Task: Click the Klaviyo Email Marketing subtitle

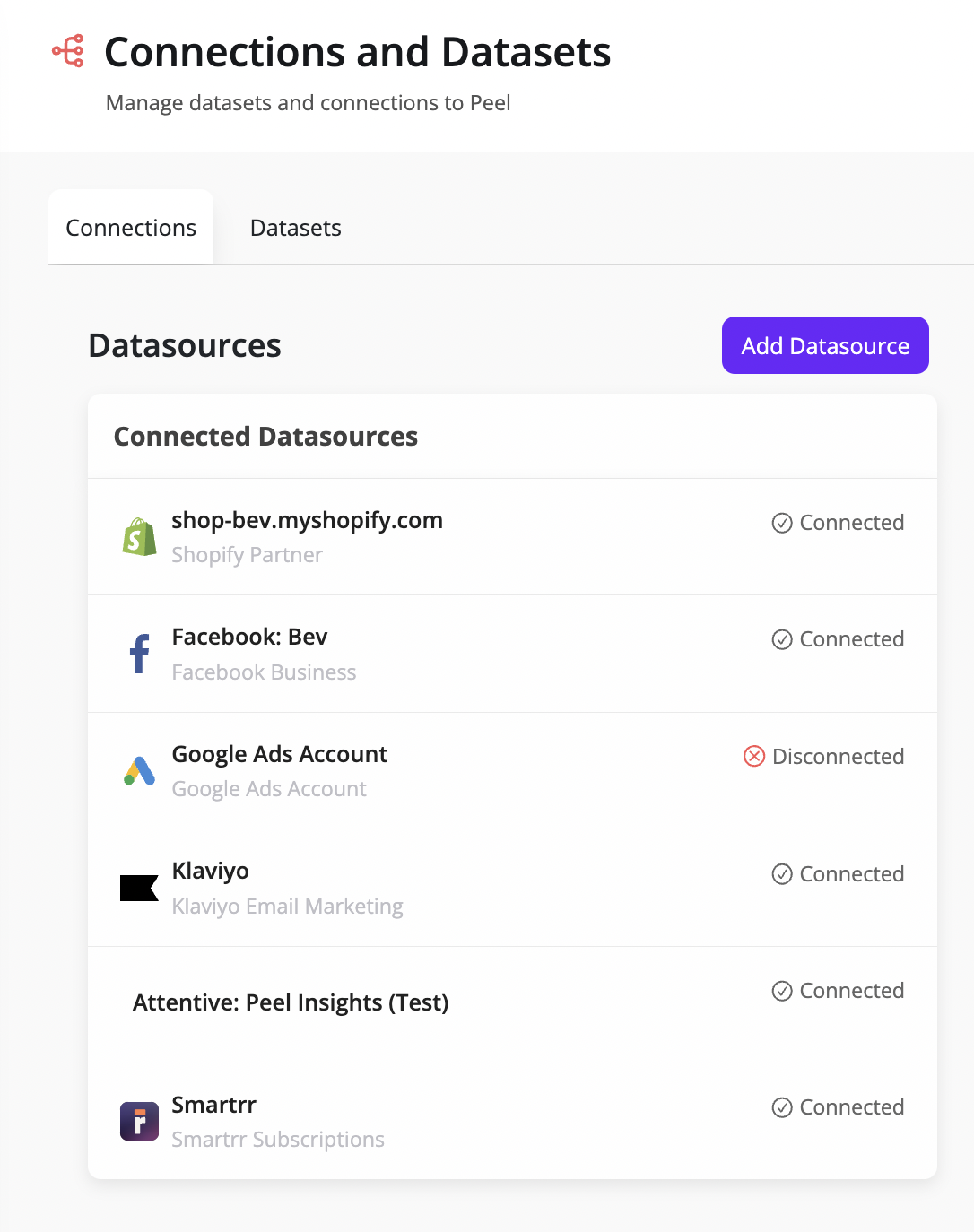Action: point(288,907)
